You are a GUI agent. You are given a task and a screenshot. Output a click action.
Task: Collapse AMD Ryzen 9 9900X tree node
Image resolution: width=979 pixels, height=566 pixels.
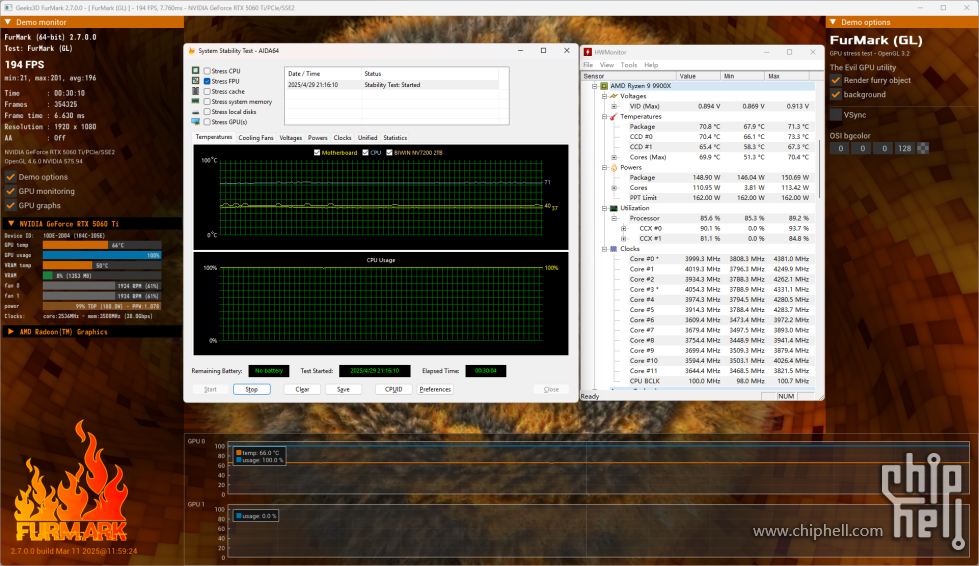(x=595, y=86)
